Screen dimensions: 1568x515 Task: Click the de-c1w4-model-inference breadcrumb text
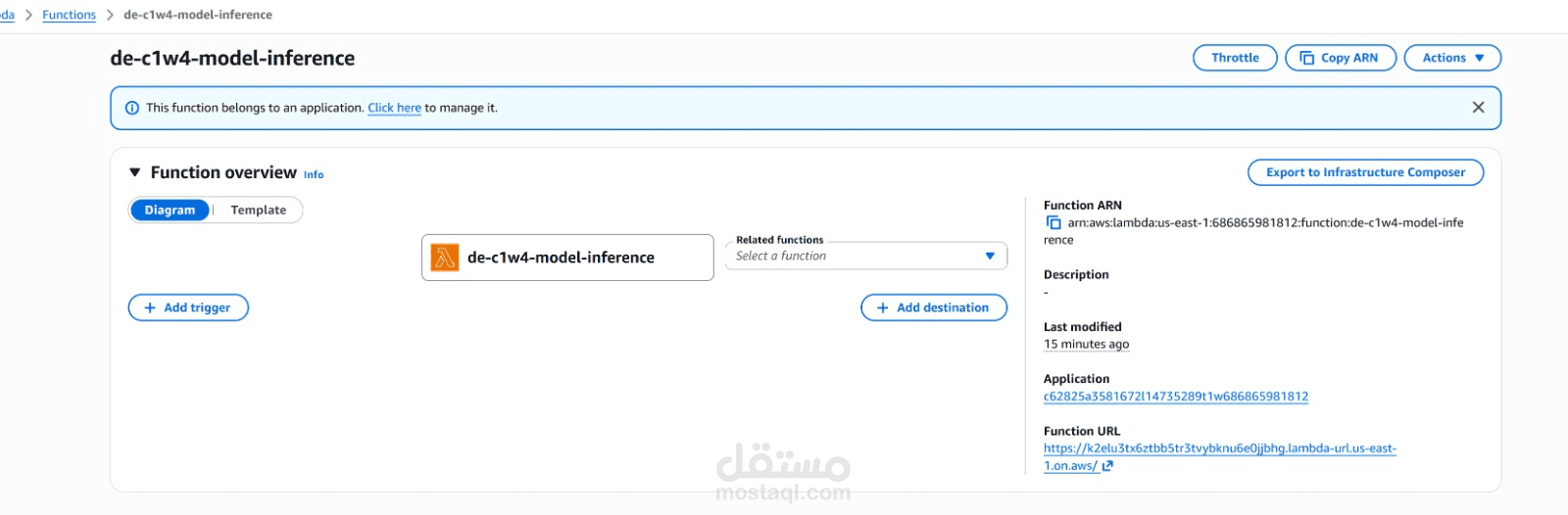click(x=198, y=15)
